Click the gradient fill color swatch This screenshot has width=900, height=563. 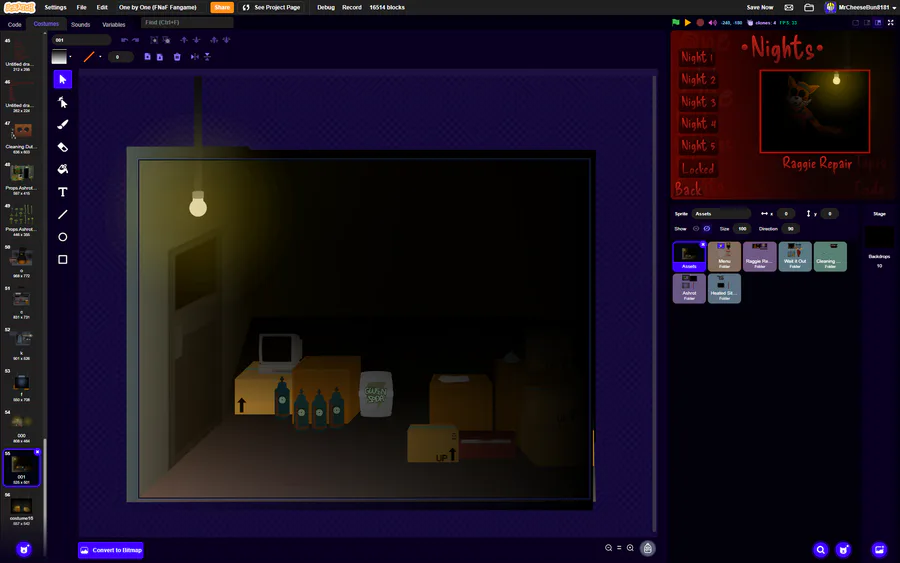click(59, 57)
